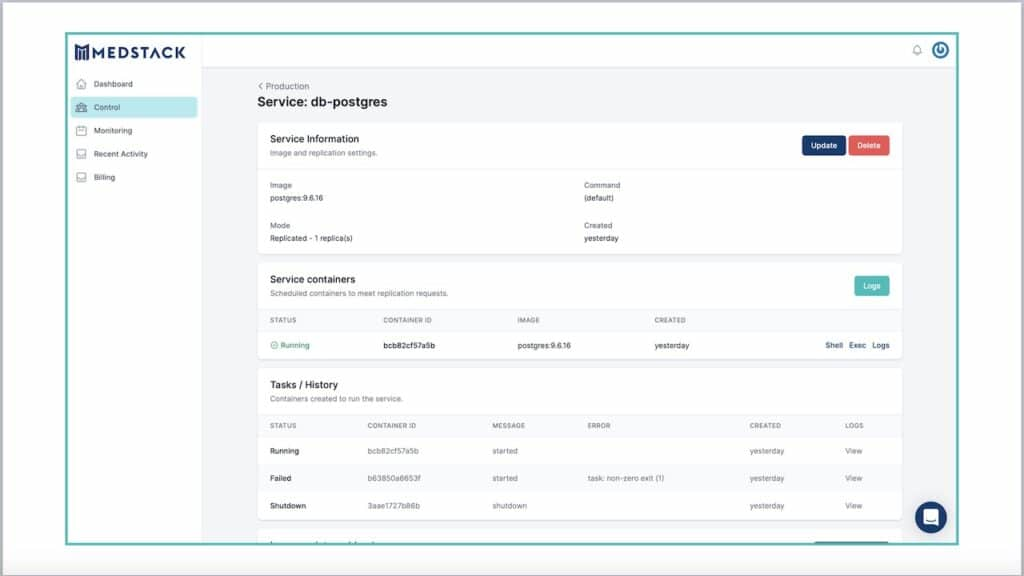The height and width of the screenshot is (576, 1024).
Task: Click container ID b63850a8653f
Action: (394, 479)
